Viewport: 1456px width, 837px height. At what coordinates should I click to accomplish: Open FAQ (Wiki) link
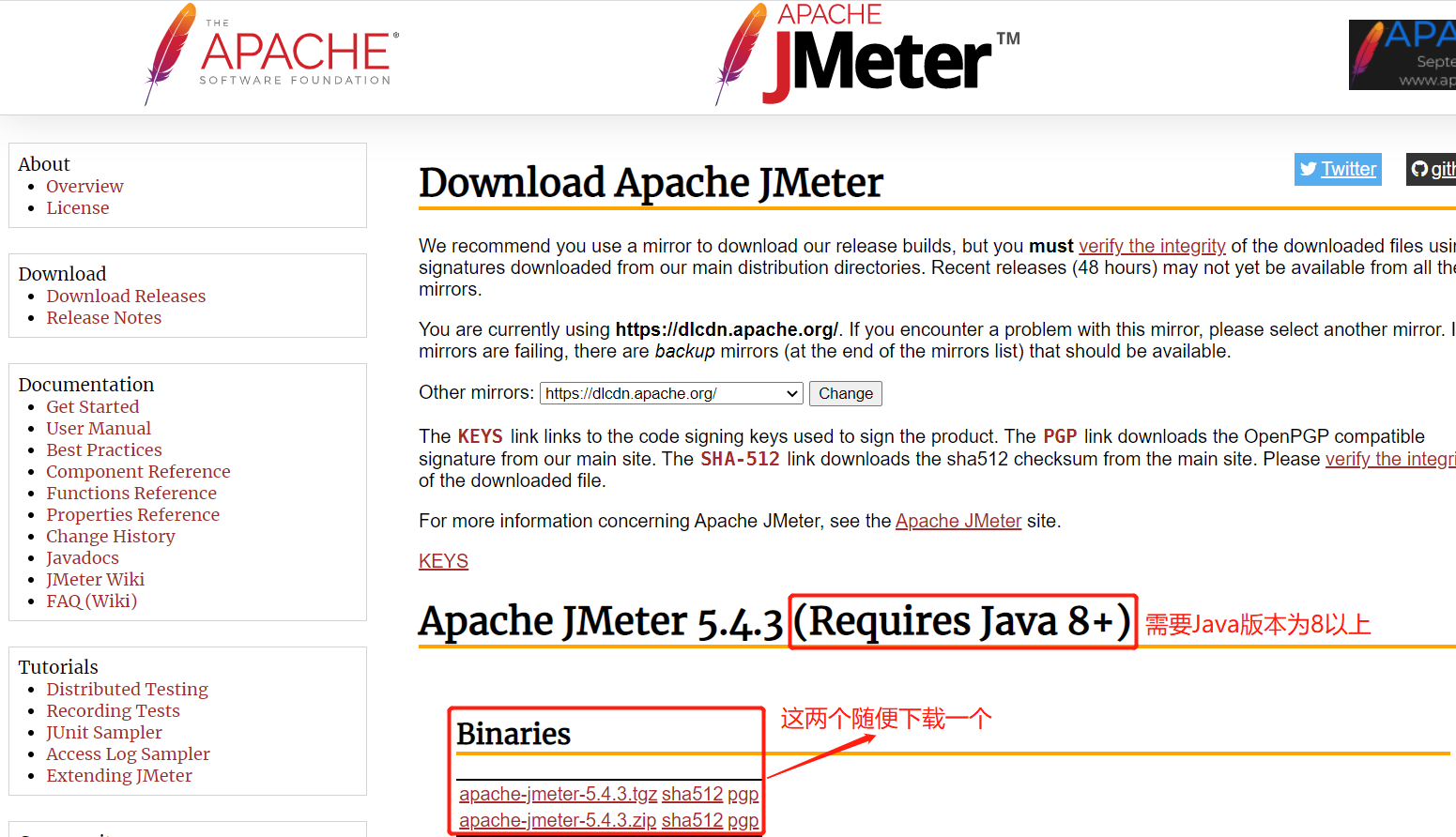[92, 601]
